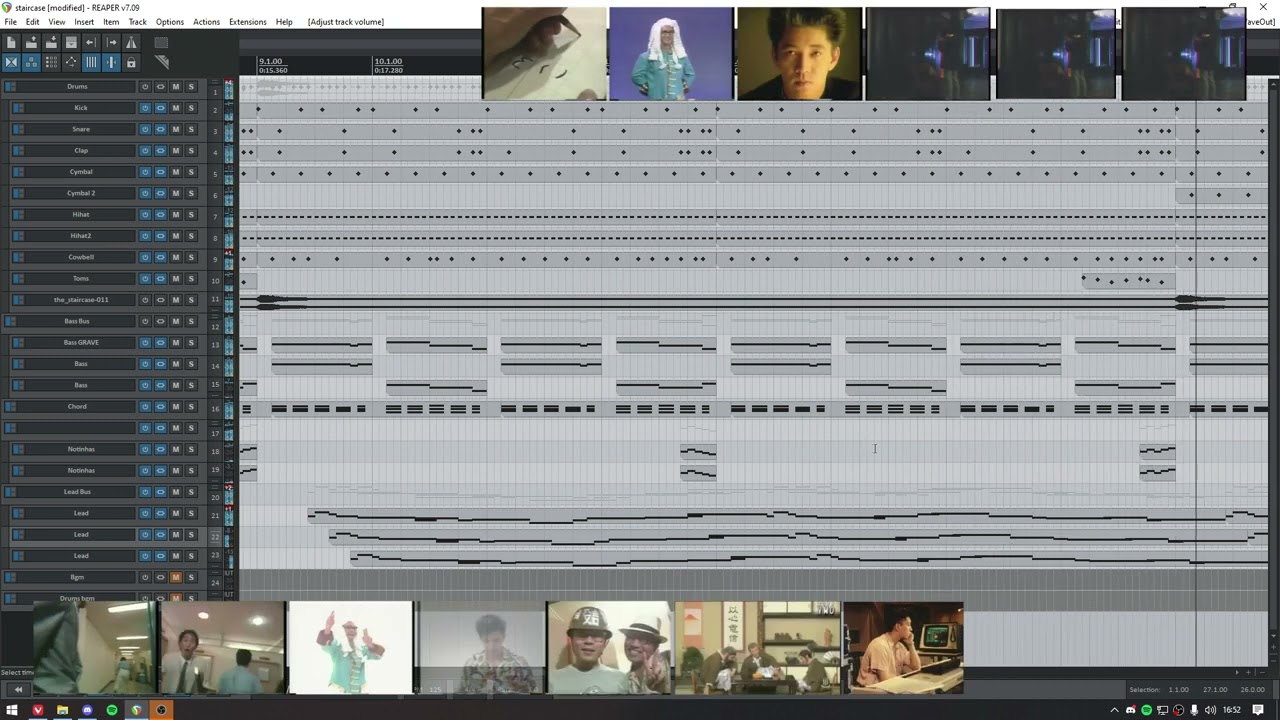Viewport: 1280px width, 720px height.
Task: Click the Undo arrow toolbar icon
Action: (x=91, y=42)
